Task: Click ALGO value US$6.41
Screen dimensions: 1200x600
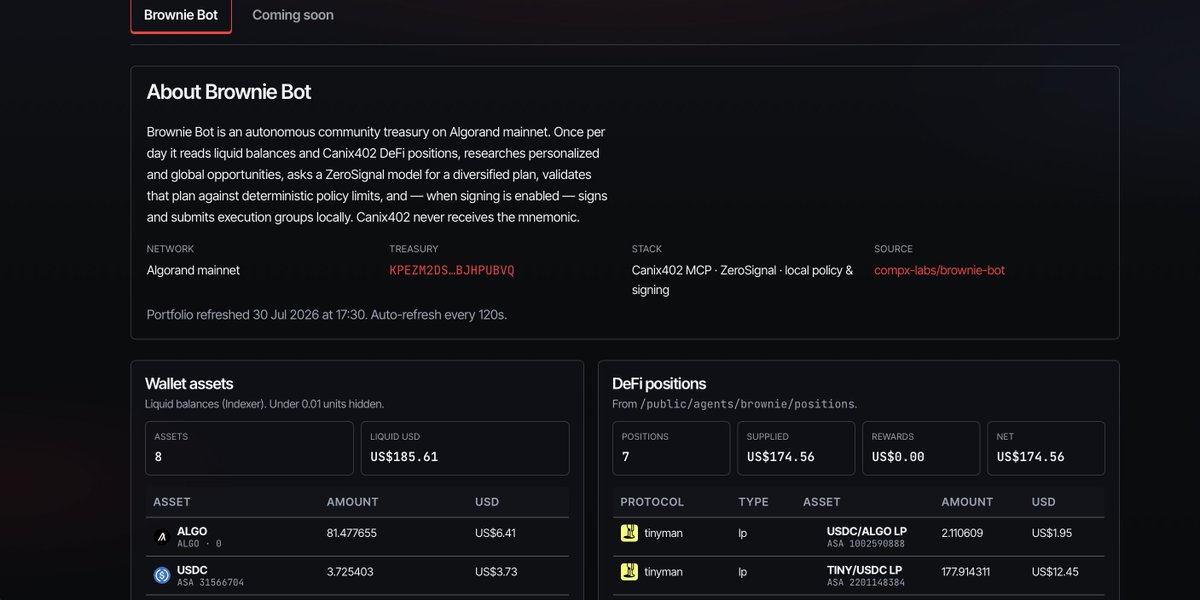Action: coord(495,533)
